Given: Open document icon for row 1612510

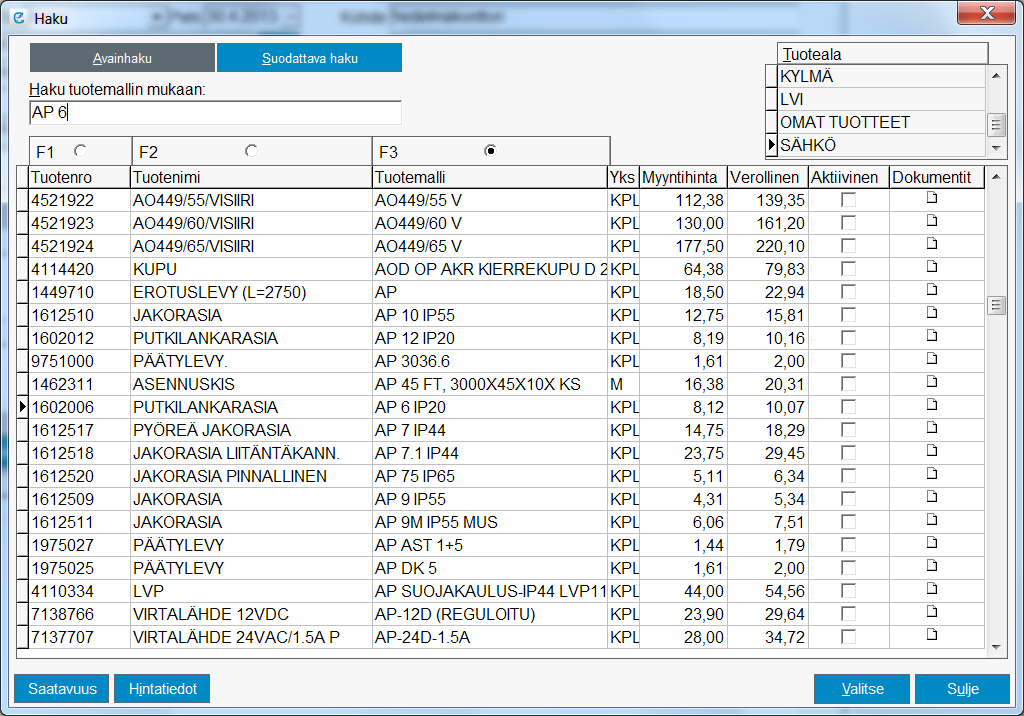Looking at the screenshot, I should 932,313.
